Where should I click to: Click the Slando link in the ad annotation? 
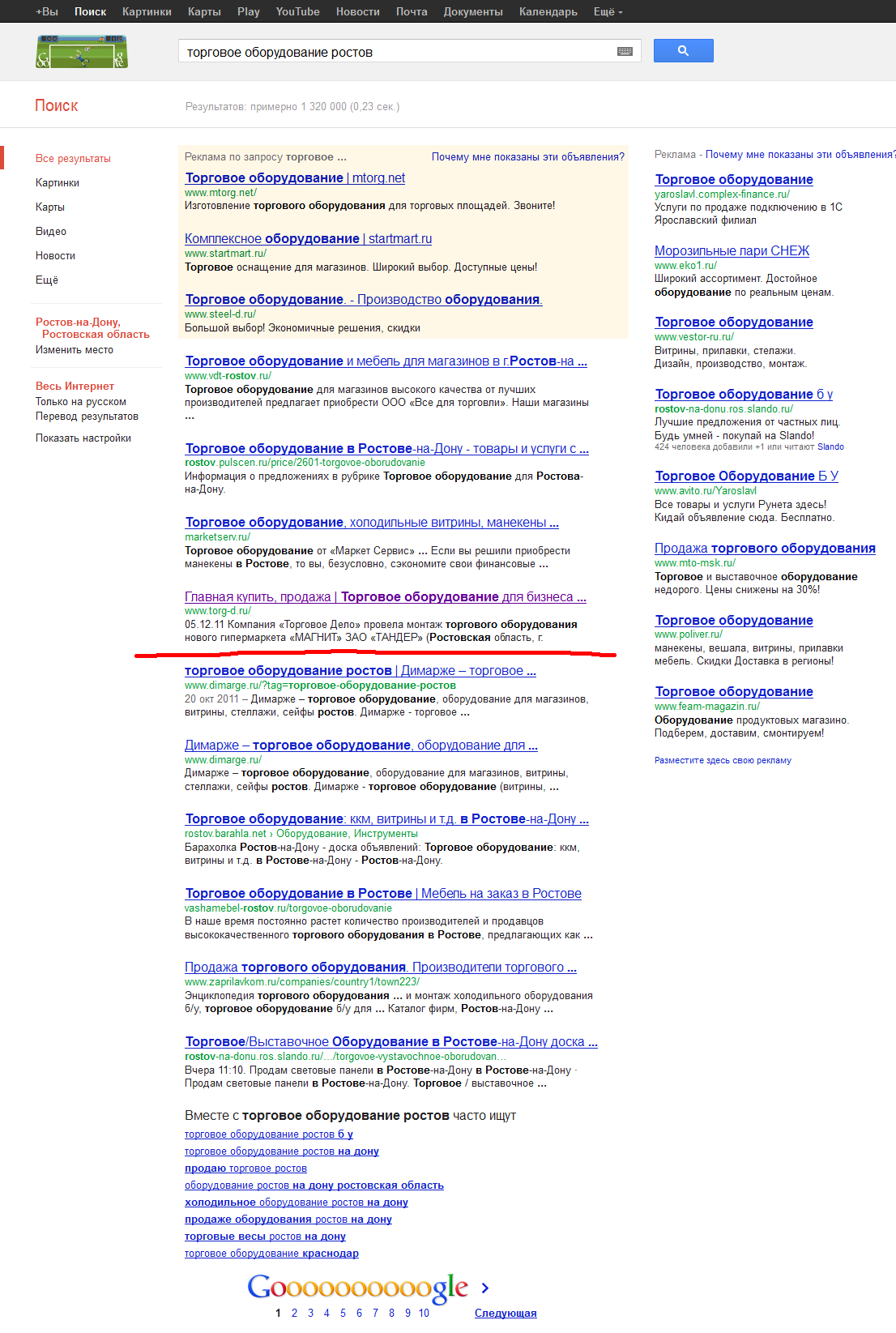[830, 447]
